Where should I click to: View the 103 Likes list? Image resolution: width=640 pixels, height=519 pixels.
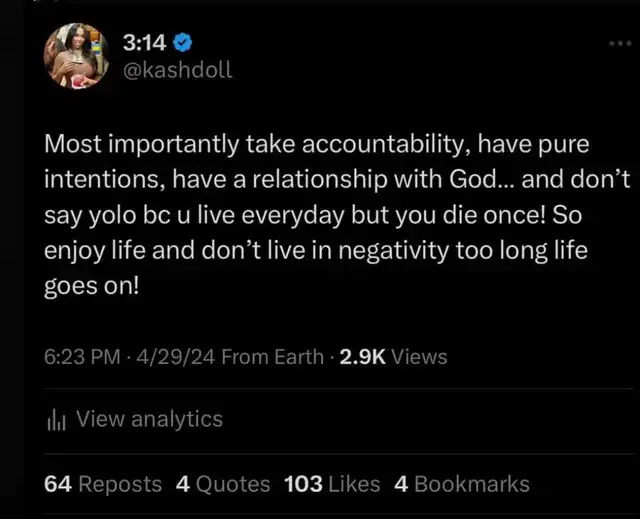332,484
